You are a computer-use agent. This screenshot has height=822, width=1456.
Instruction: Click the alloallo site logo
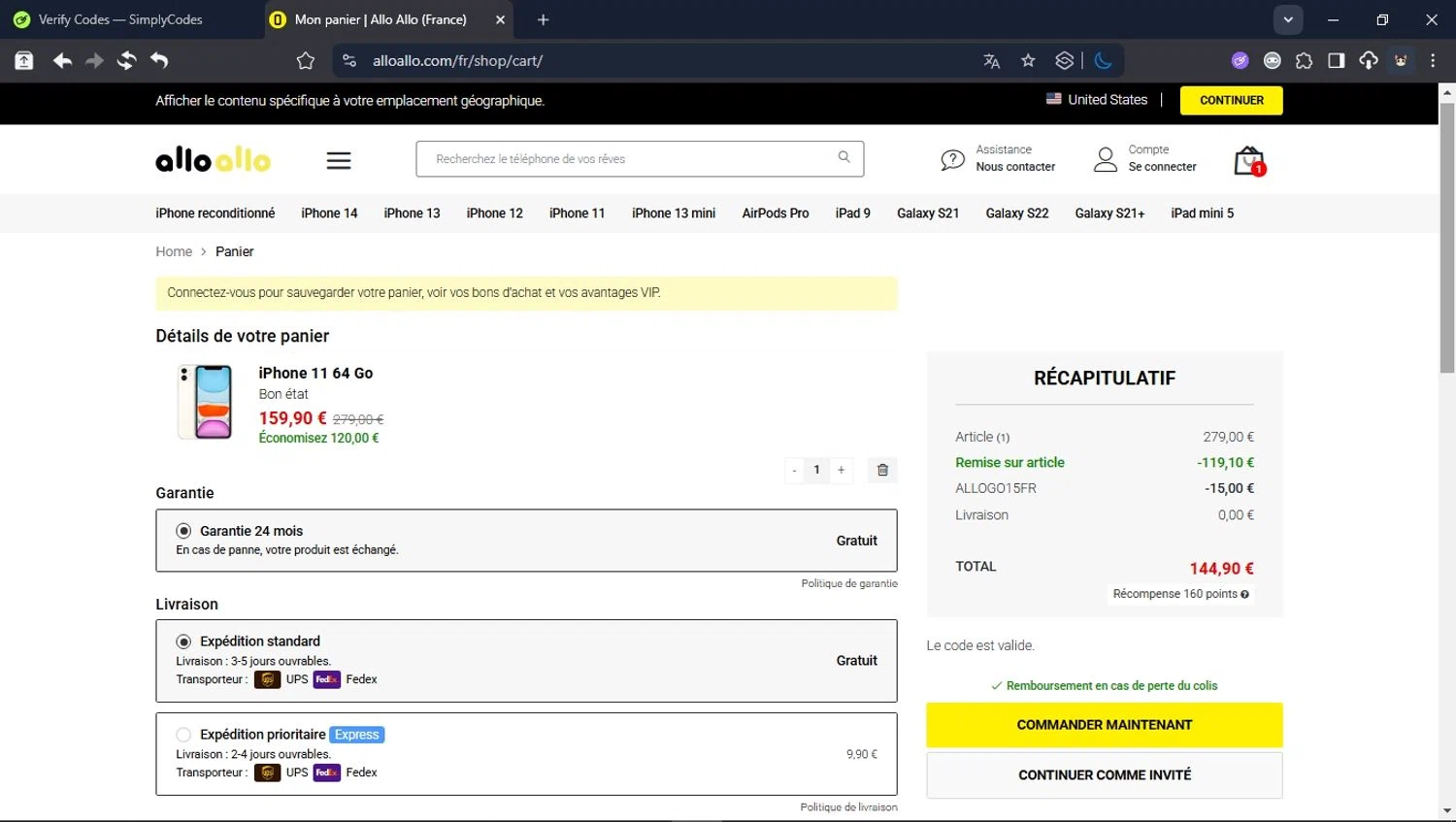coord(213,159)
